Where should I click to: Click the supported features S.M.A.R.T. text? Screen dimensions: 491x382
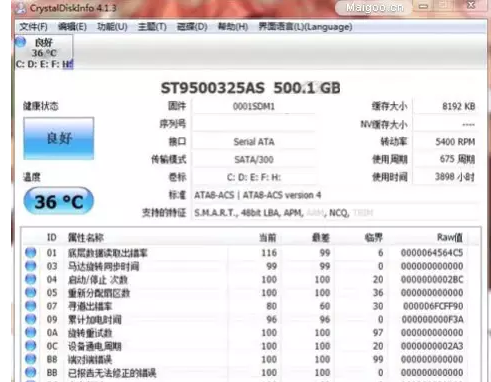(x=215, y=213)
